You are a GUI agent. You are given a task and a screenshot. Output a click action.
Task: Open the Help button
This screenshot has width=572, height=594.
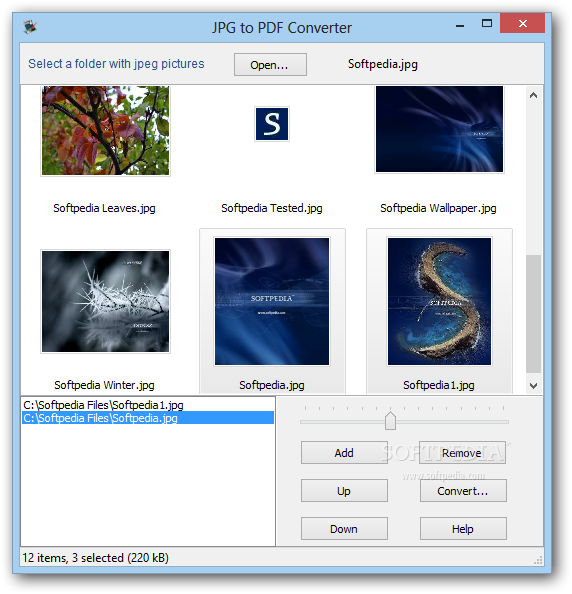click(x=463, y=528)
